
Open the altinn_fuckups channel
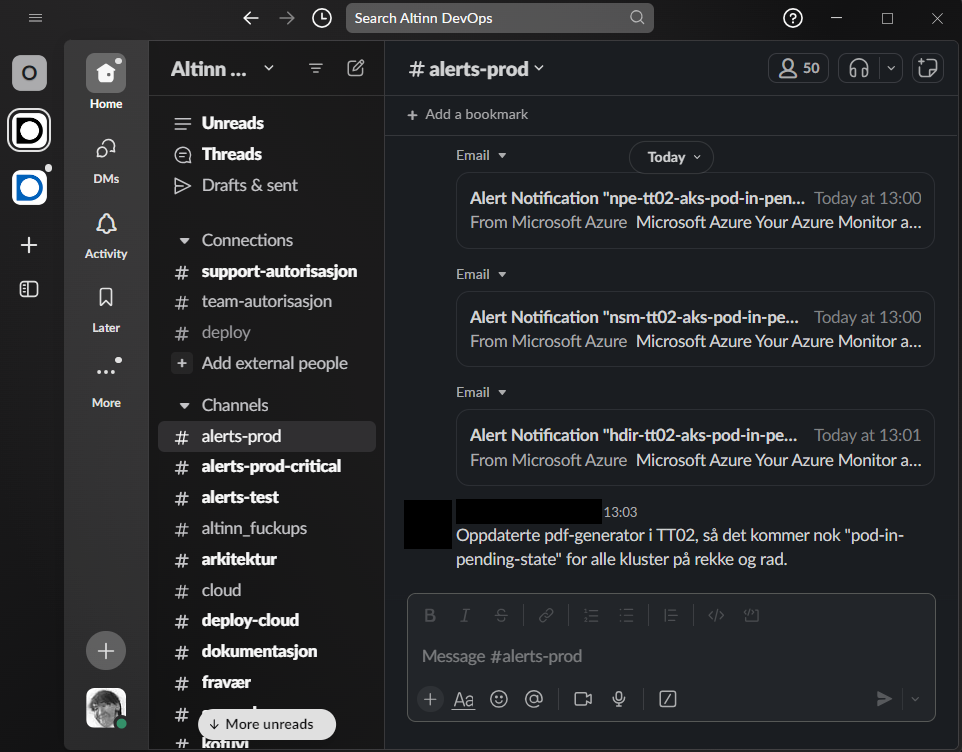[x=266, y=528]
